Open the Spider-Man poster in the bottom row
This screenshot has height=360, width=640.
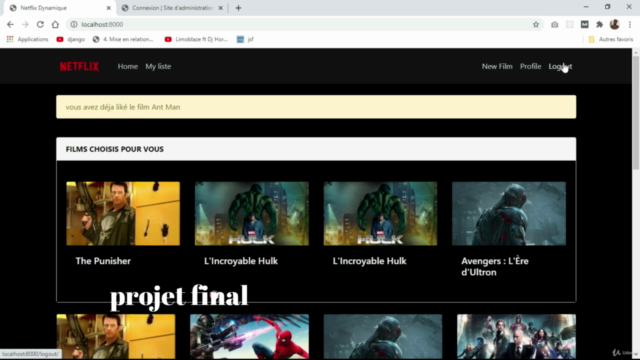(249, 336)
